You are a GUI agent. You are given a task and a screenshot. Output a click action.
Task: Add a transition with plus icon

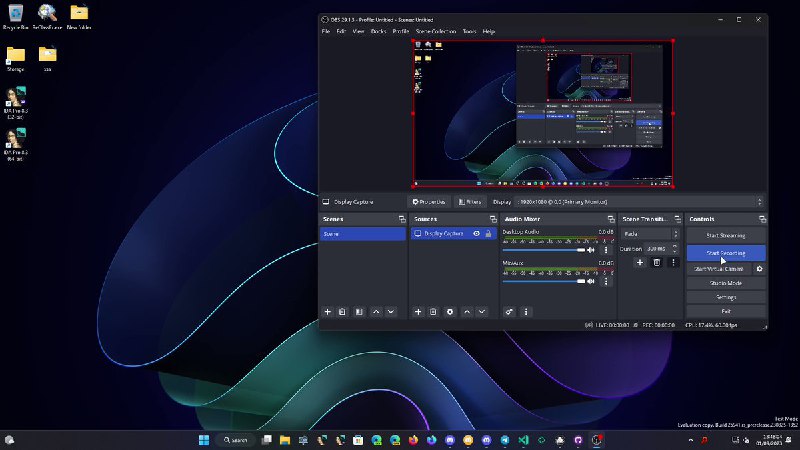pos(640,262)
